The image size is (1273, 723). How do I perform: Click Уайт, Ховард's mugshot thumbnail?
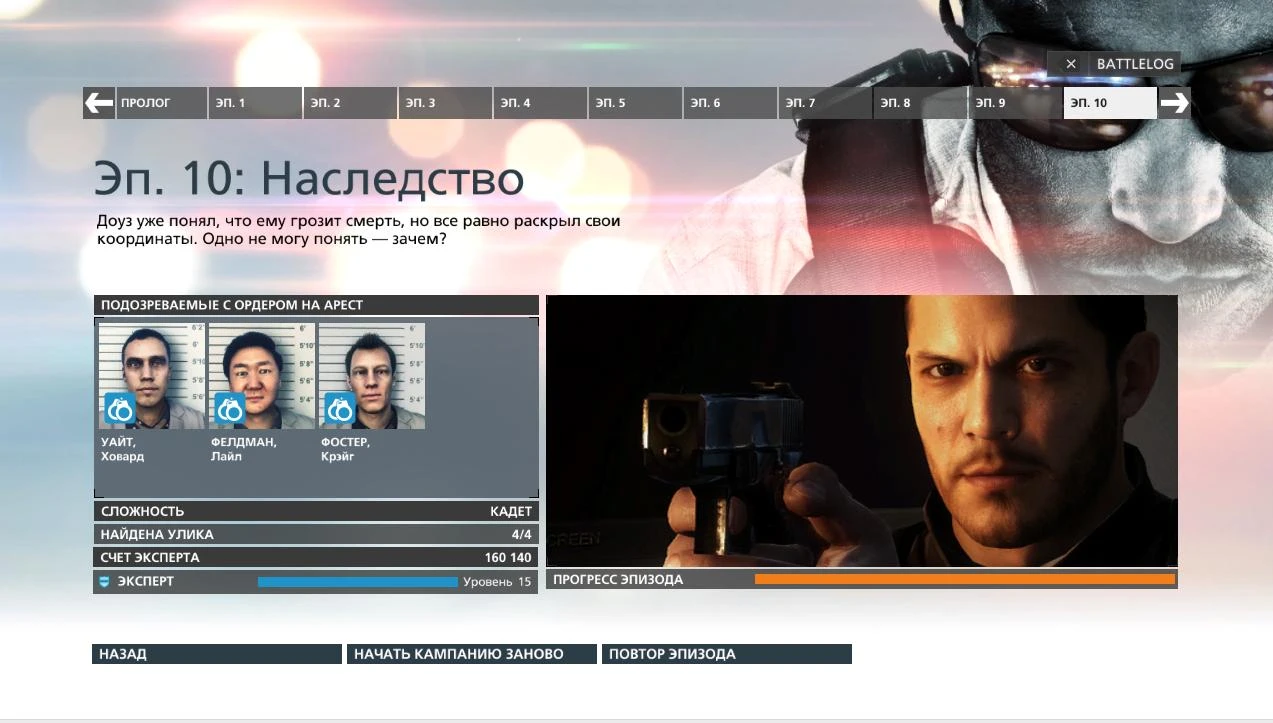[x=150, y=370]
